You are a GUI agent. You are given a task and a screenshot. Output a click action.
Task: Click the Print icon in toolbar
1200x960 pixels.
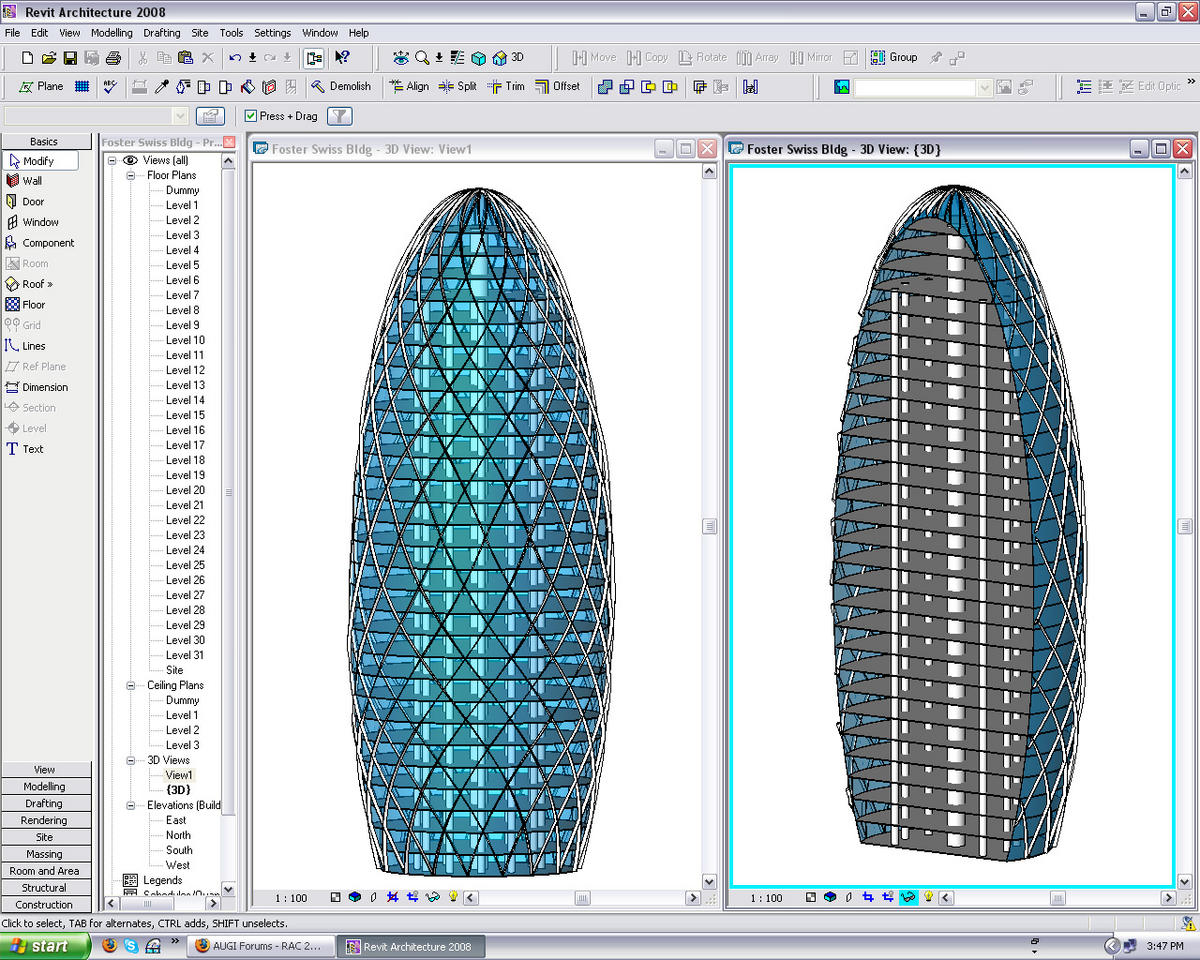pyautogui.click(x=113, y=58)
